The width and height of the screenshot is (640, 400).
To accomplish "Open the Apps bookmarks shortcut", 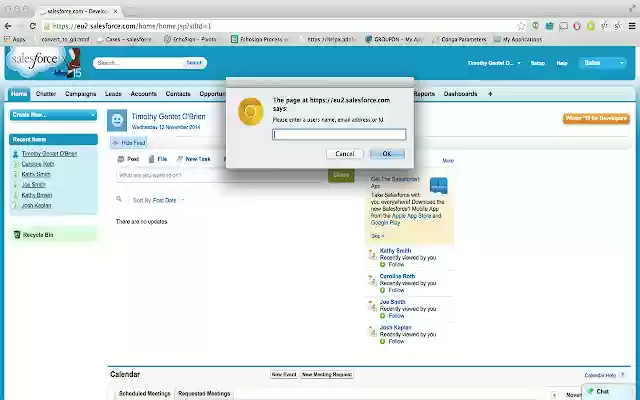I will [15, 40].
